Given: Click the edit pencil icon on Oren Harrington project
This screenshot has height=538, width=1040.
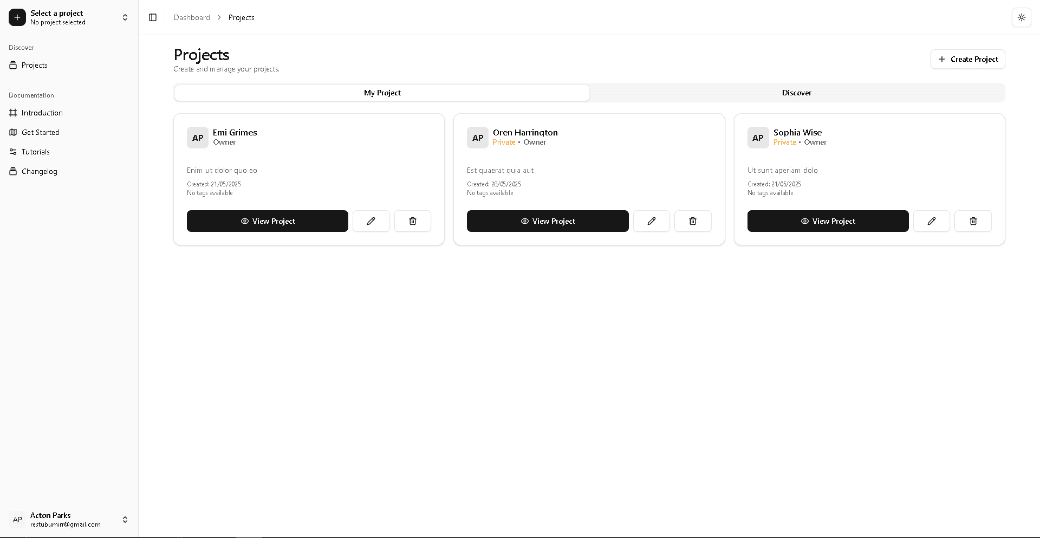Looking at the screenshot, I should click(x=651, y=221).
